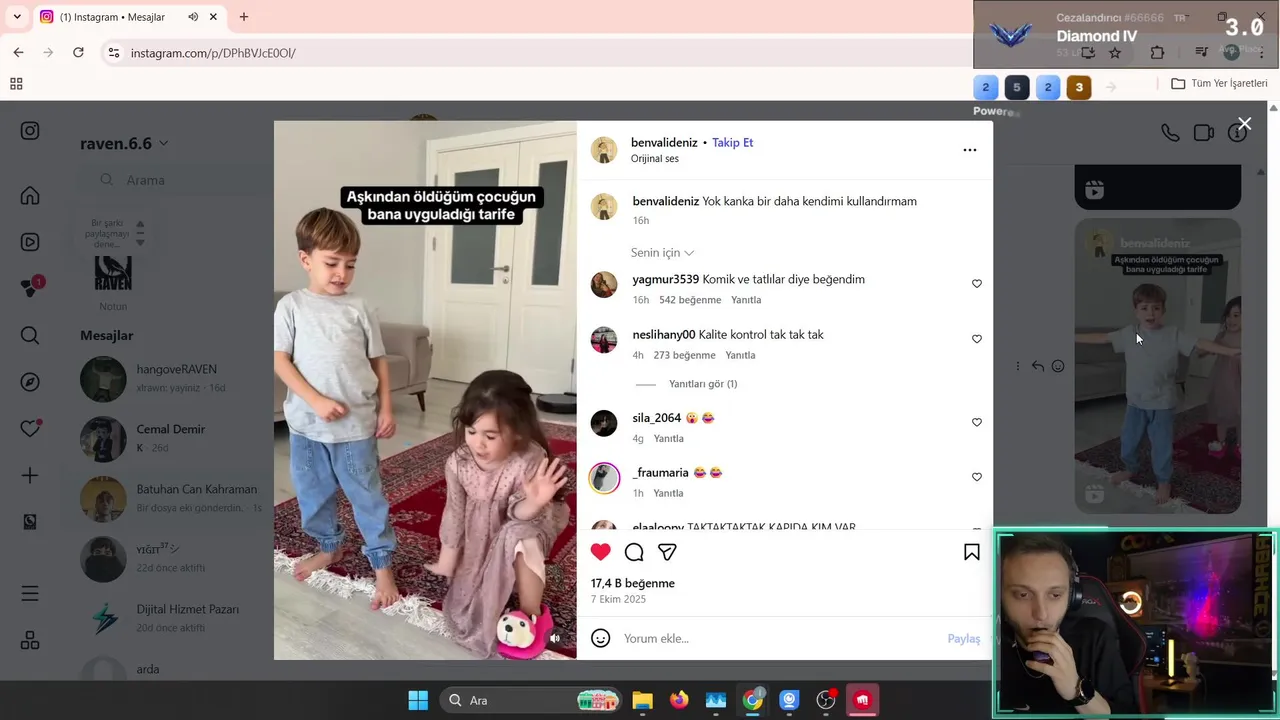1280x720 pixels.
Task: Save the post with bookmark icon
Action: (x=971, y=552)
